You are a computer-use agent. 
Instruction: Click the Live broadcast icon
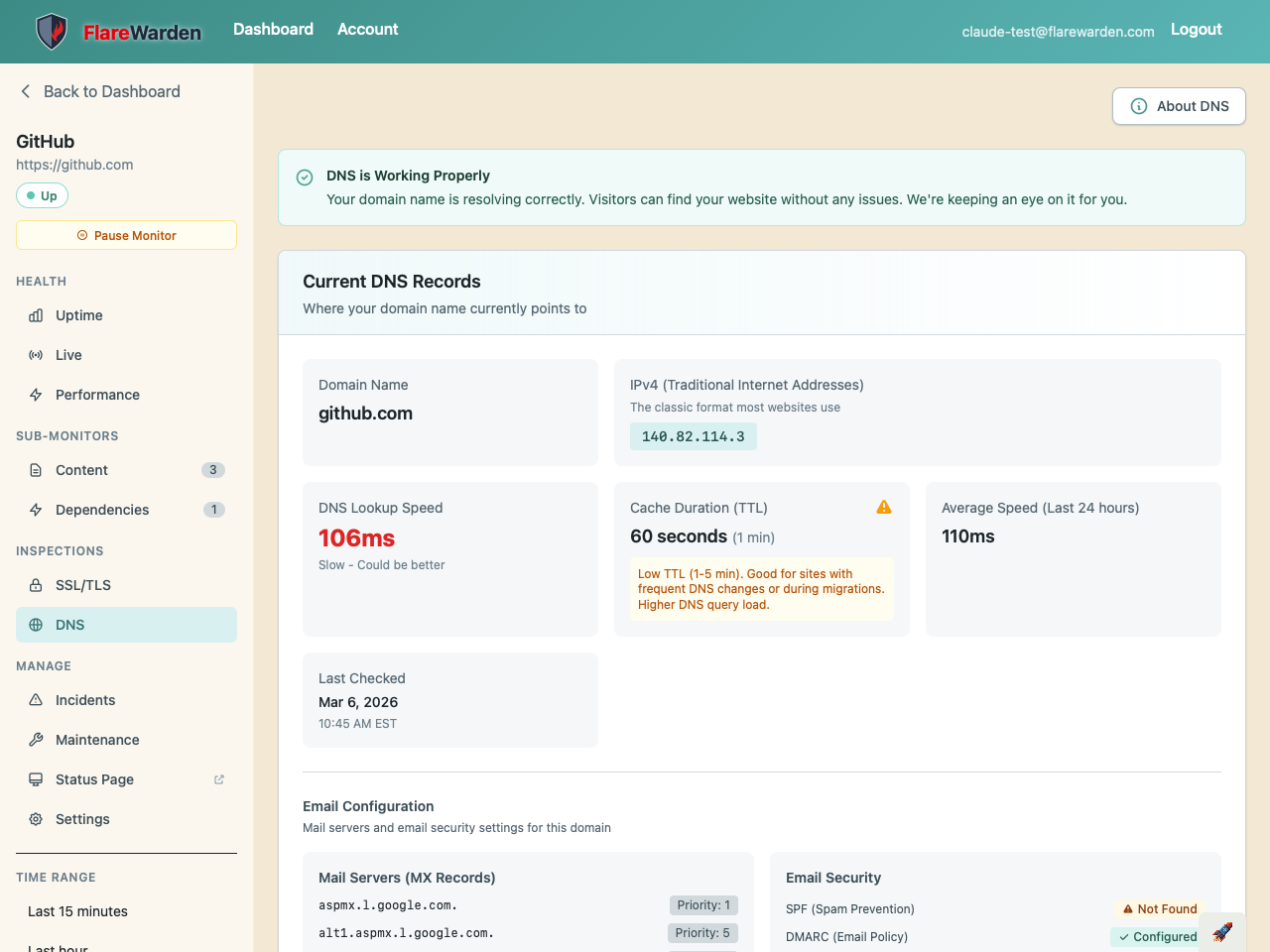[x=36, y=355]
